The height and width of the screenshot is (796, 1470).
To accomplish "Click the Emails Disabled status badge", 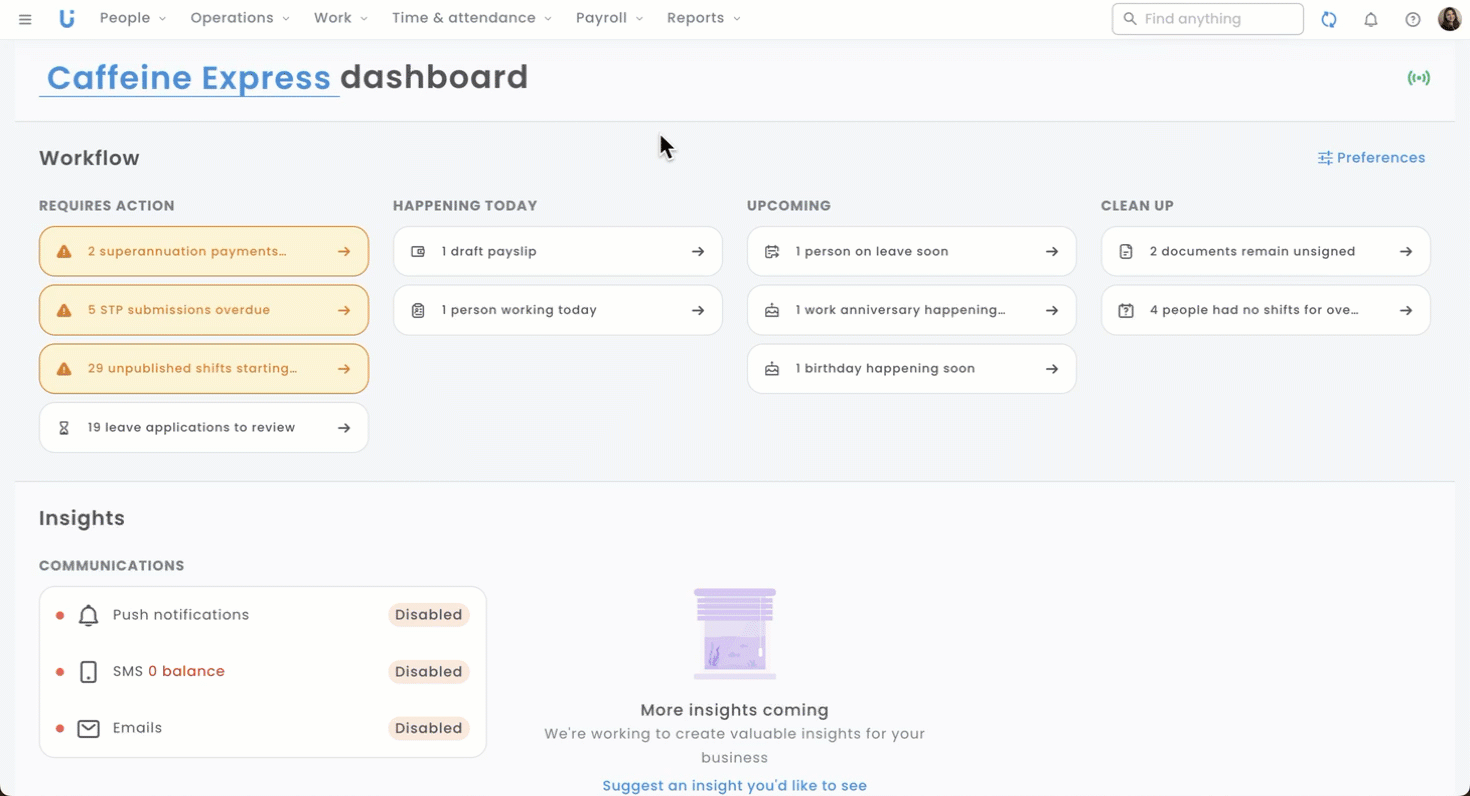I will (x=428, y=728).
